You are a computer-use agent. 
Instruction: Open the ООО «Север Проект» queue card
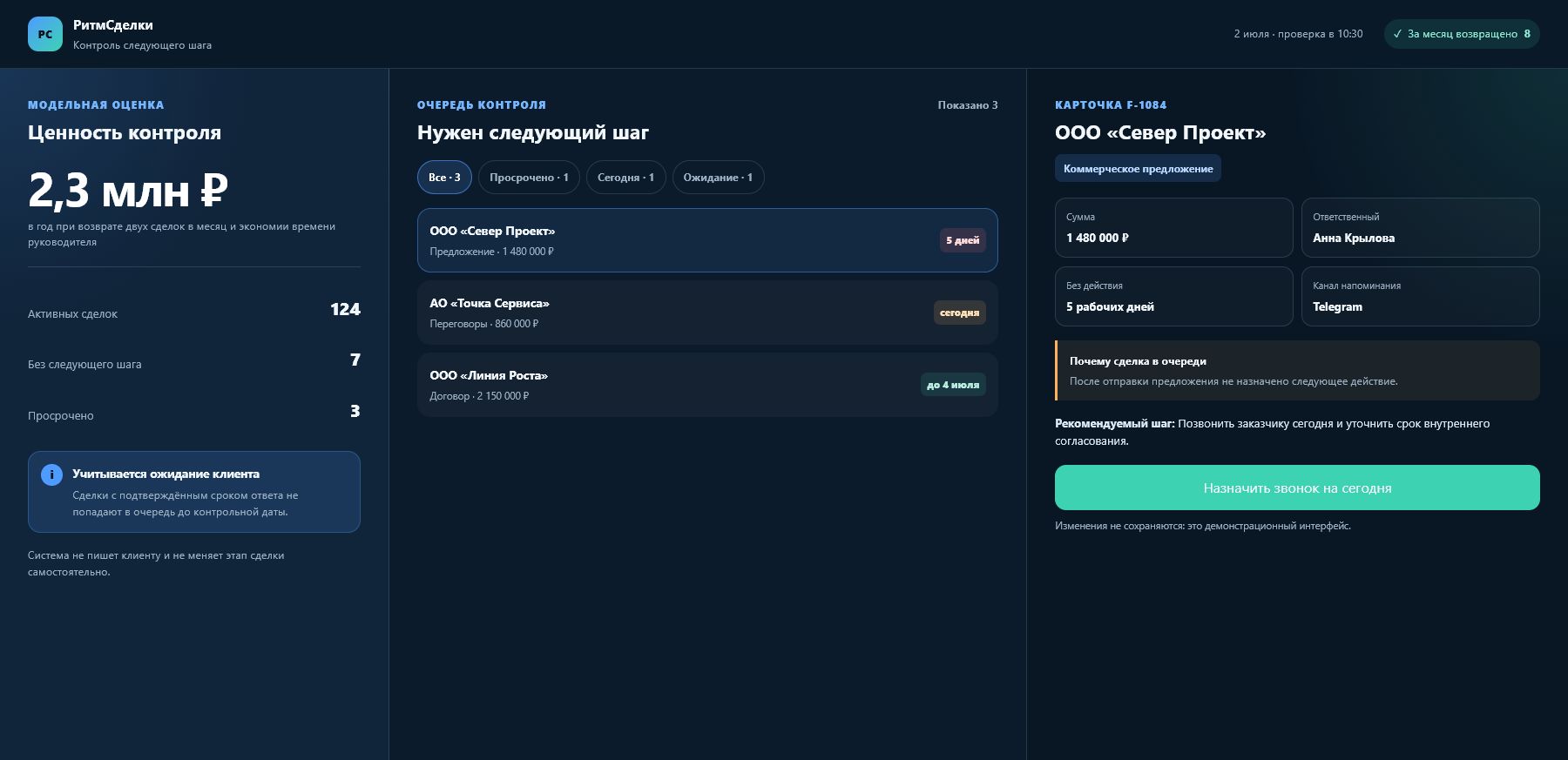point(707,240)
